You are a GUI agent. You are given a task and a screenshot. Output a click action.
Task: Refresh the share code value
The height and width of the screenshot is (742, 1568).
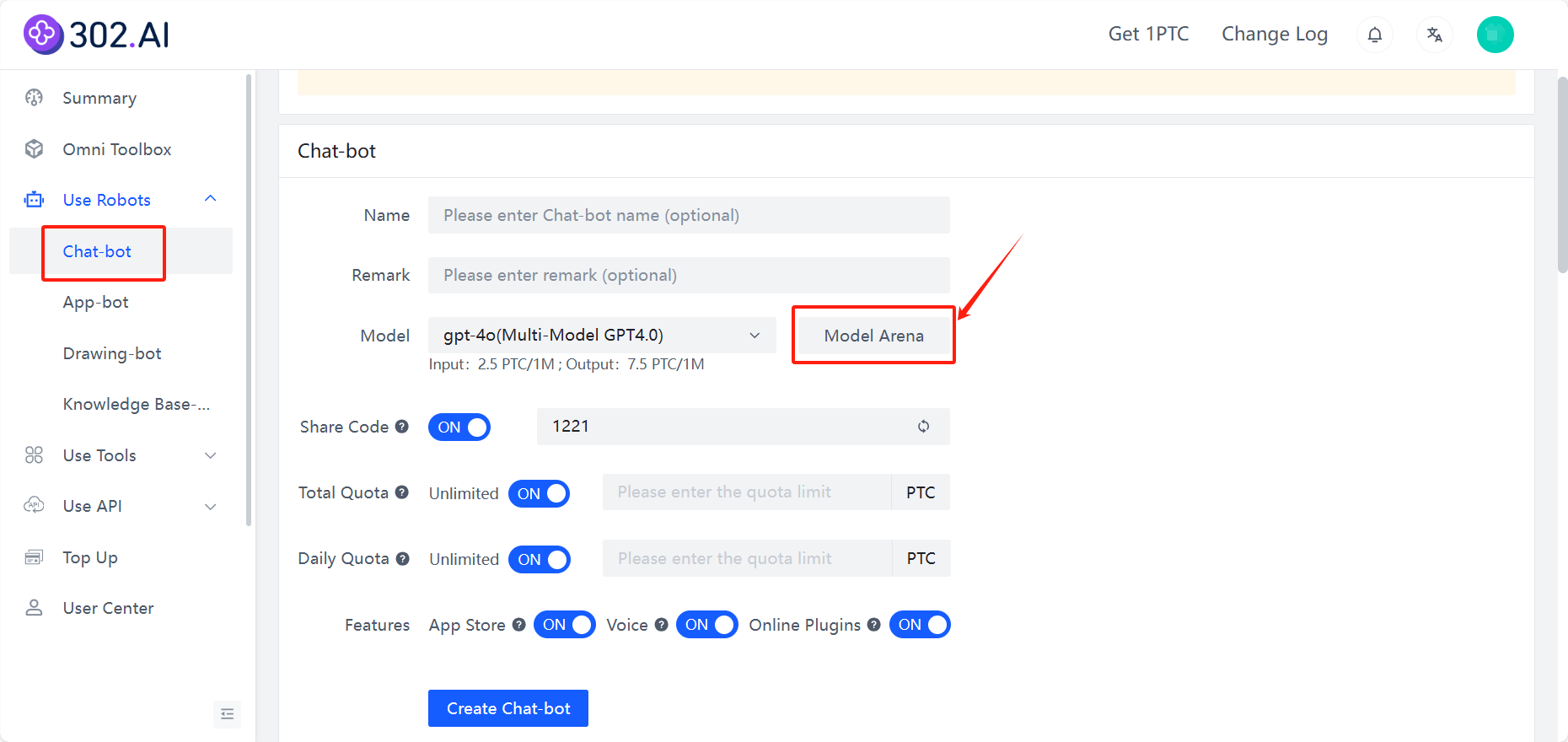point(924,427)
